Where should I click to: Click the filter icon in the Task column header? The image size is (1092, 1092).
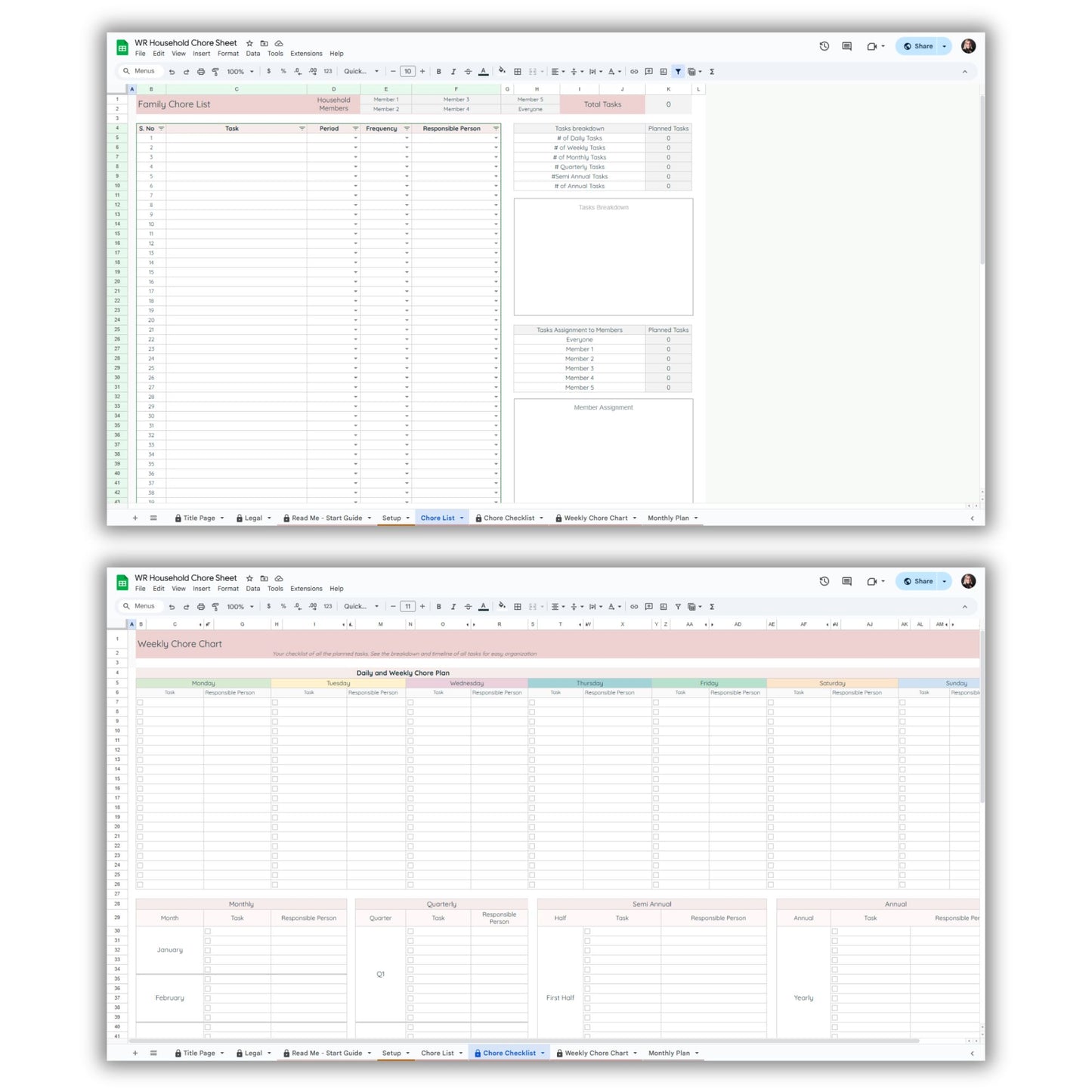pyautogui.click(x=302, y=128)
